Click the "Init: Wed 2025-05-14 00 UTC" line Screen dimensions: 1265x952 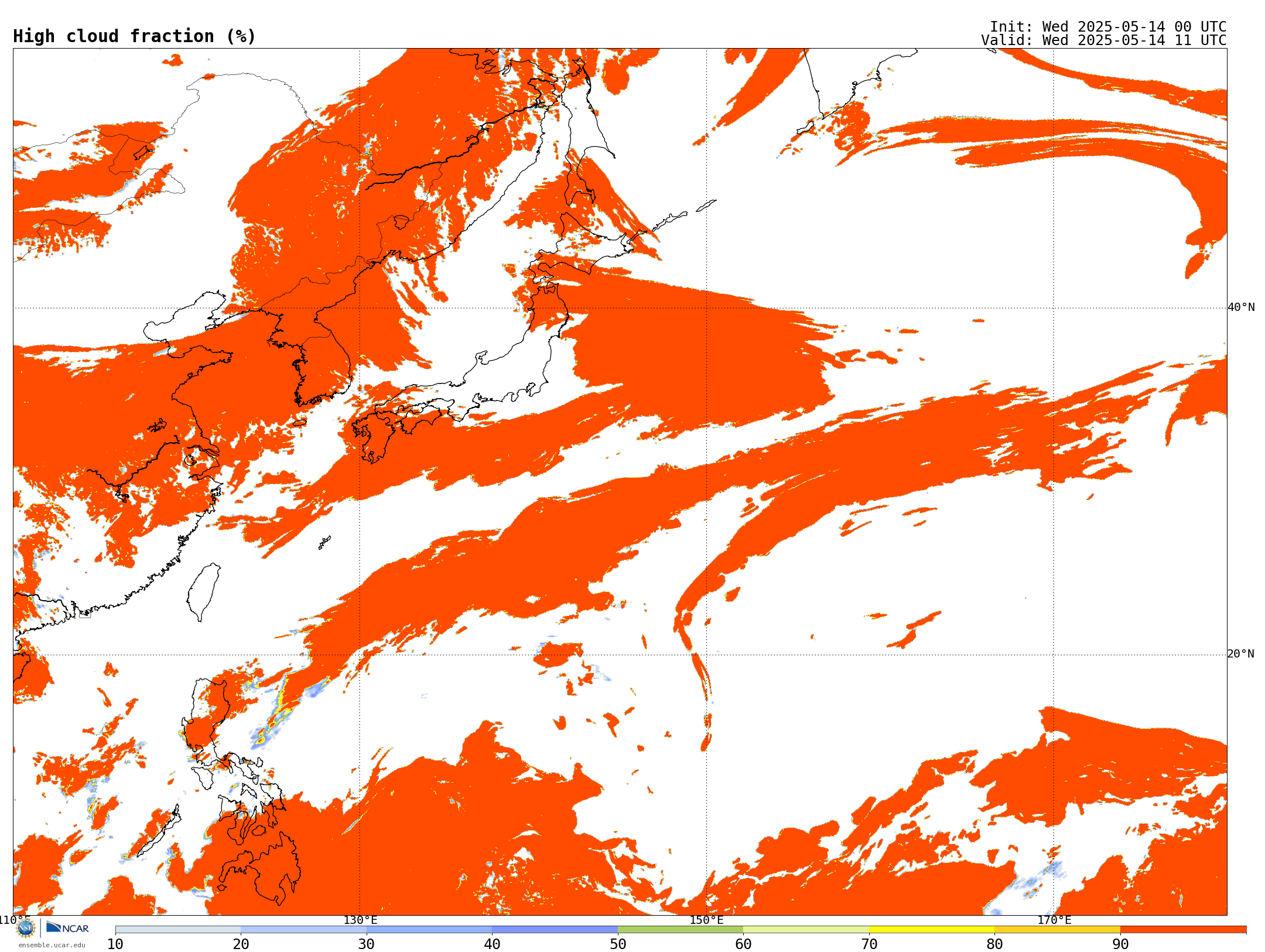tap(1108, 27)
